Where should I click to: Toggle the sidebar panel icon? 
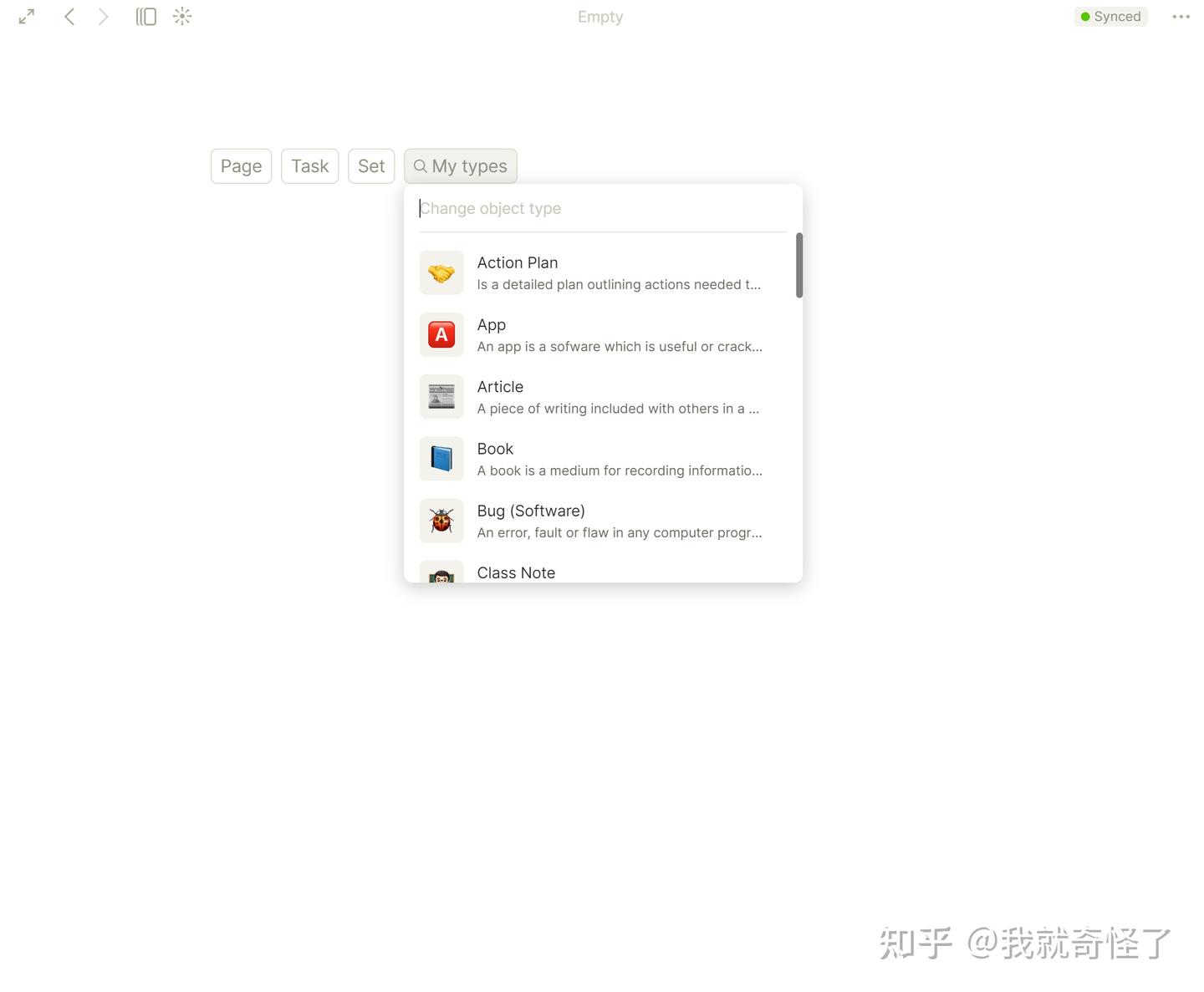146,17
